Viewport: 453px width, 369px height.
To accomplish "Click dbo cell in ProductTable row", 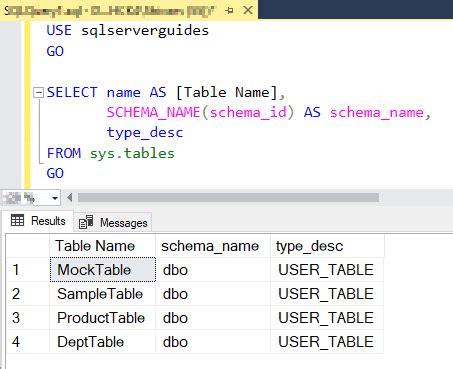I will coord(213,318).
